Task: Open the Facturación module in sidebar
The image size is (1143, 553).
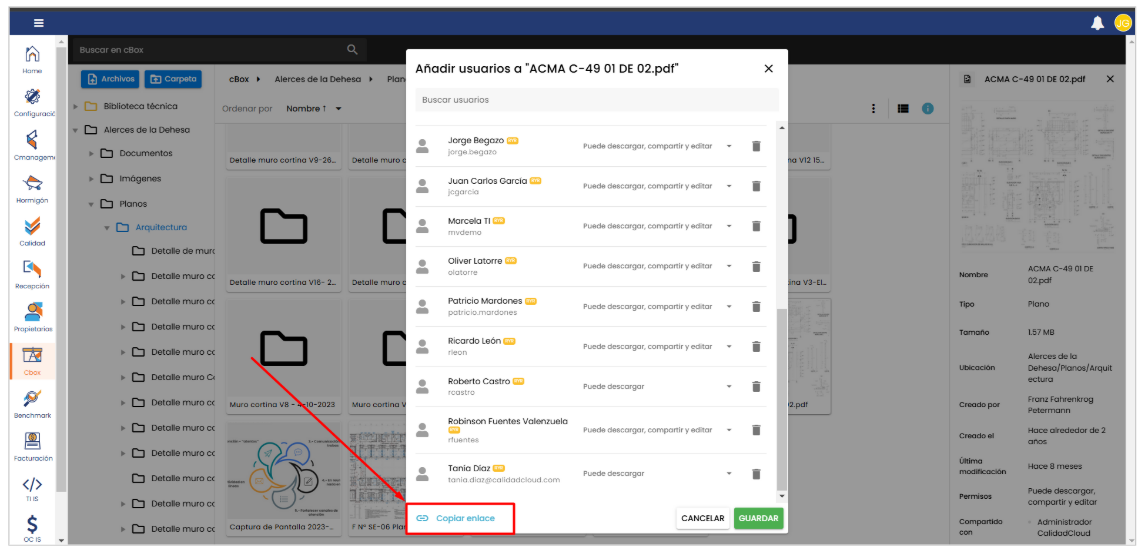Action: 33,445
